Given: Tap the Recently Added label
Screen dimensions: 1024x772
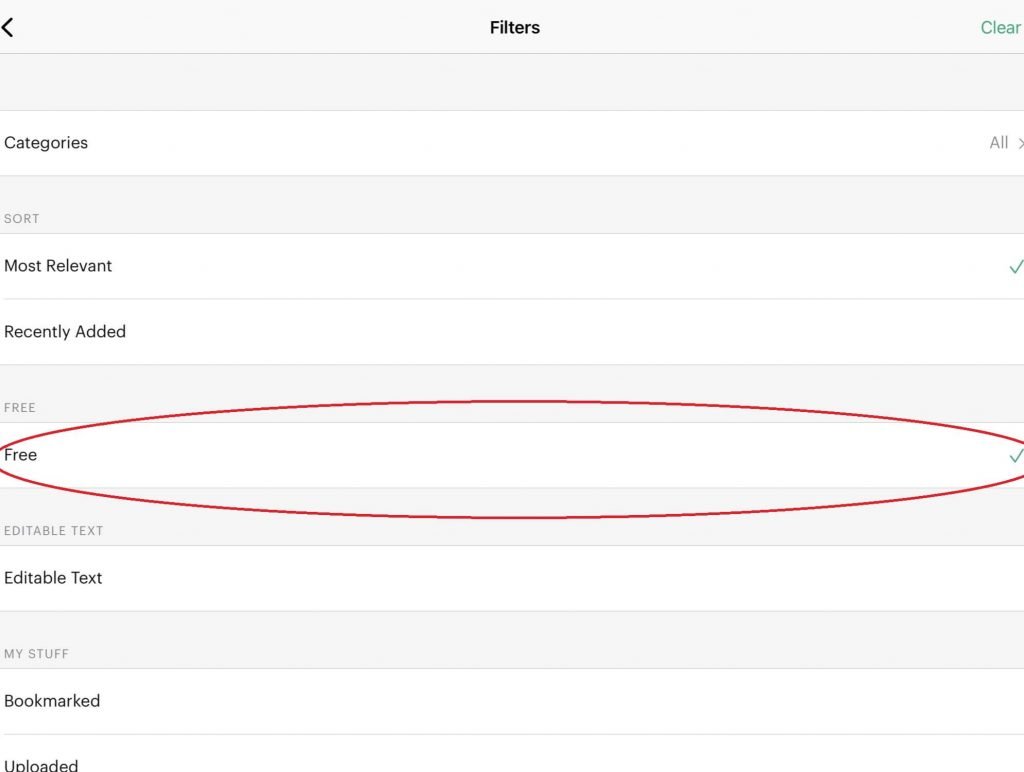Looking at the screenshot, I should [x=65, y=332].
